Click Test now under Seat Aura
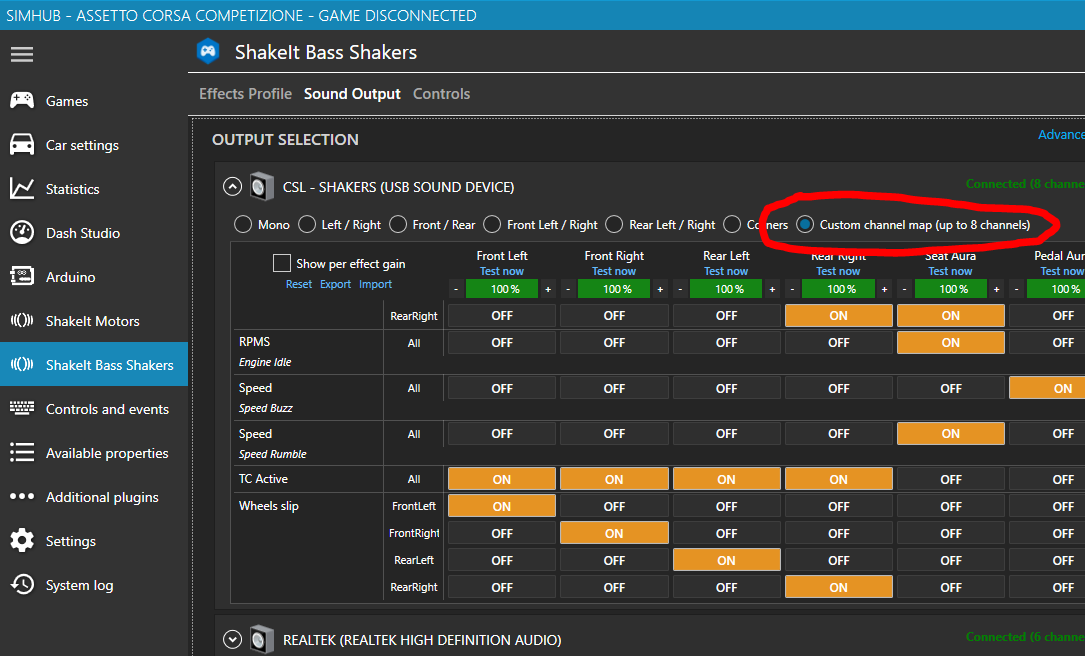Viewport: 1085px width, 656px height. [950, 271]
